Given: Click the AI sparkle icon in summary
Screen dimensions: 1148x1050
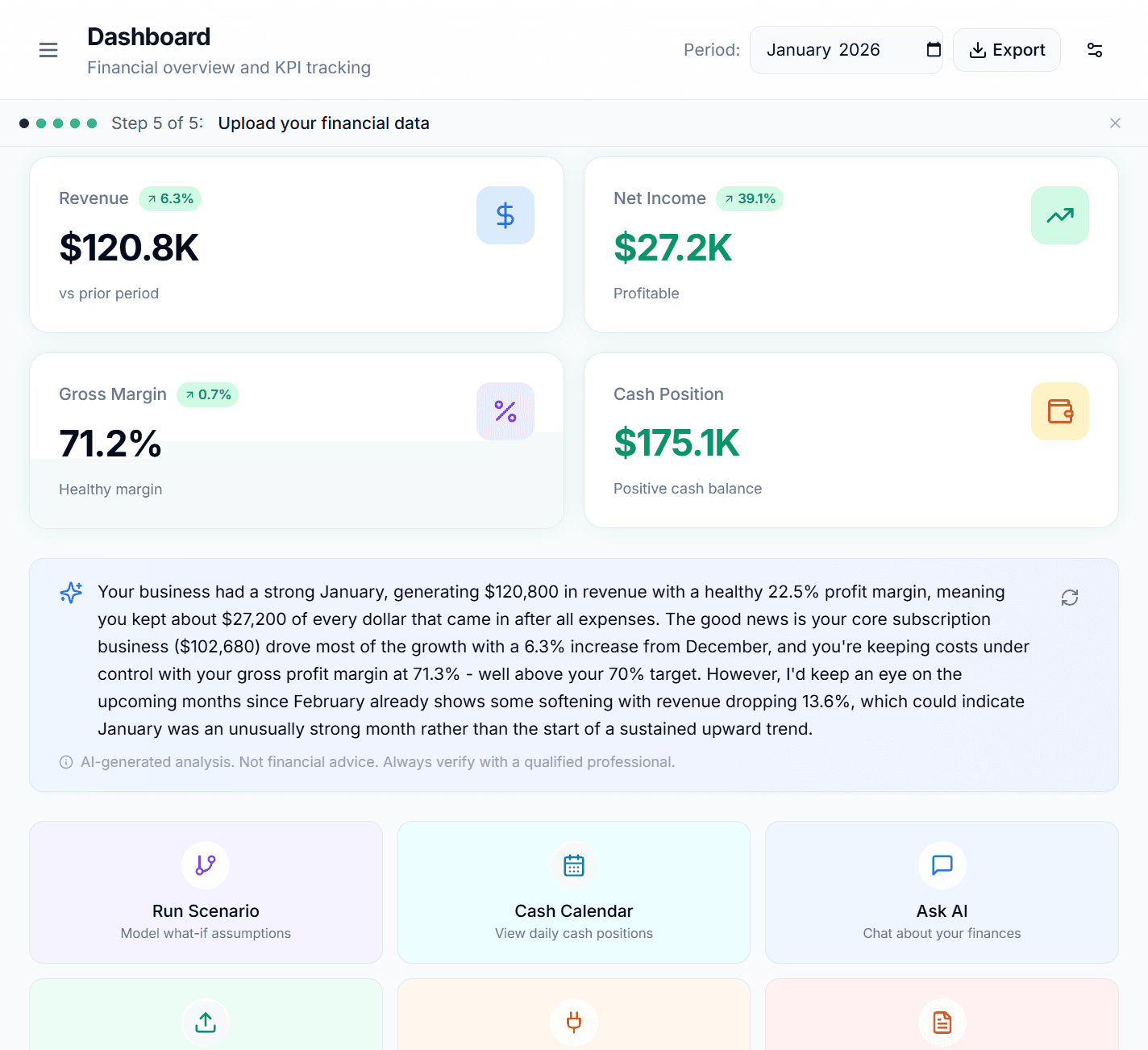Looking at the screenshot, I should (x=71, y=593).
